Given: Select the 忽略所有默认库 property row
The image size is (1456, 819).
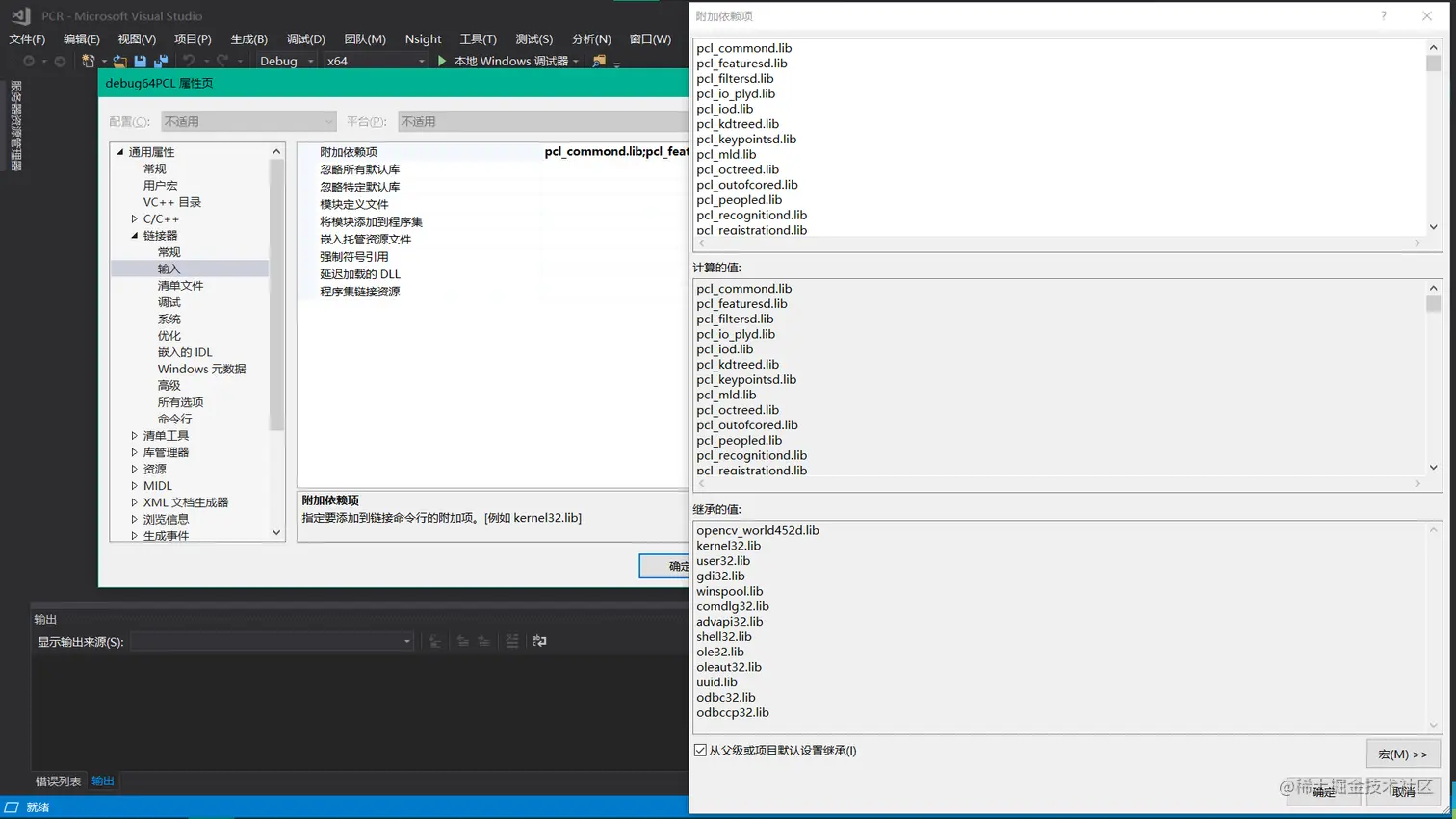Looking at the screenshot, I should 492,169.
